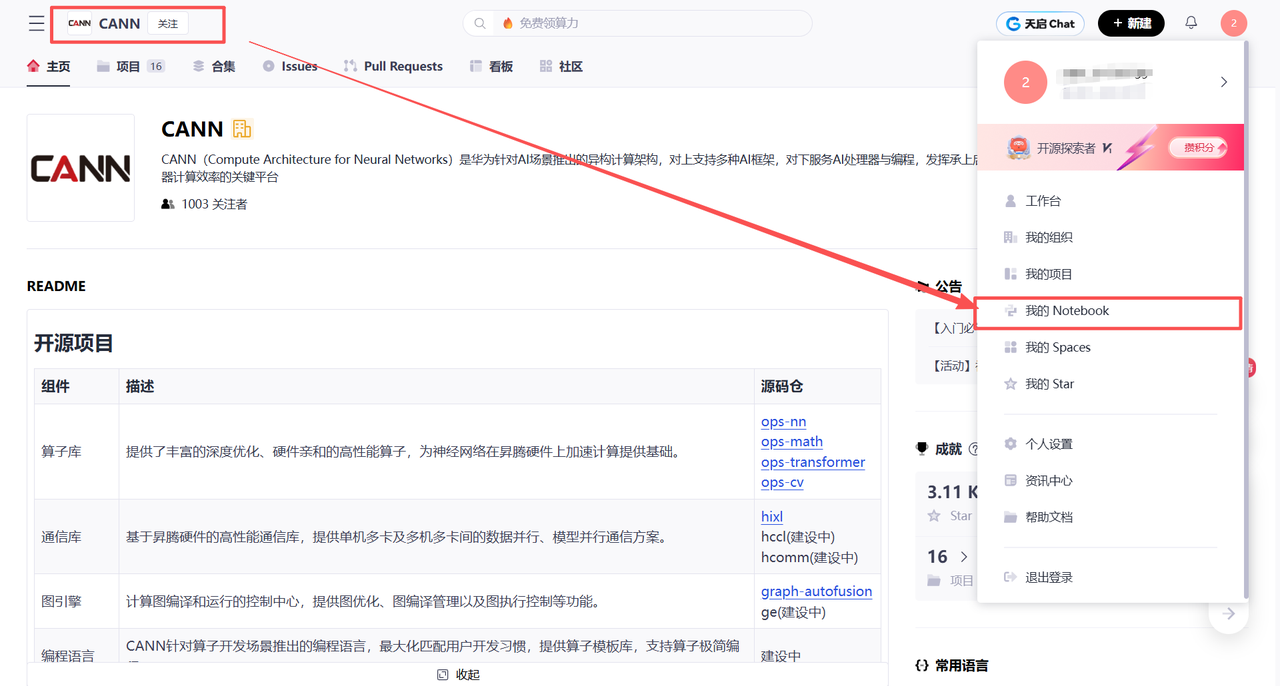Click the 关注 follow button
This screenshot has width=1280, height=686.
[x=168, y=23]
